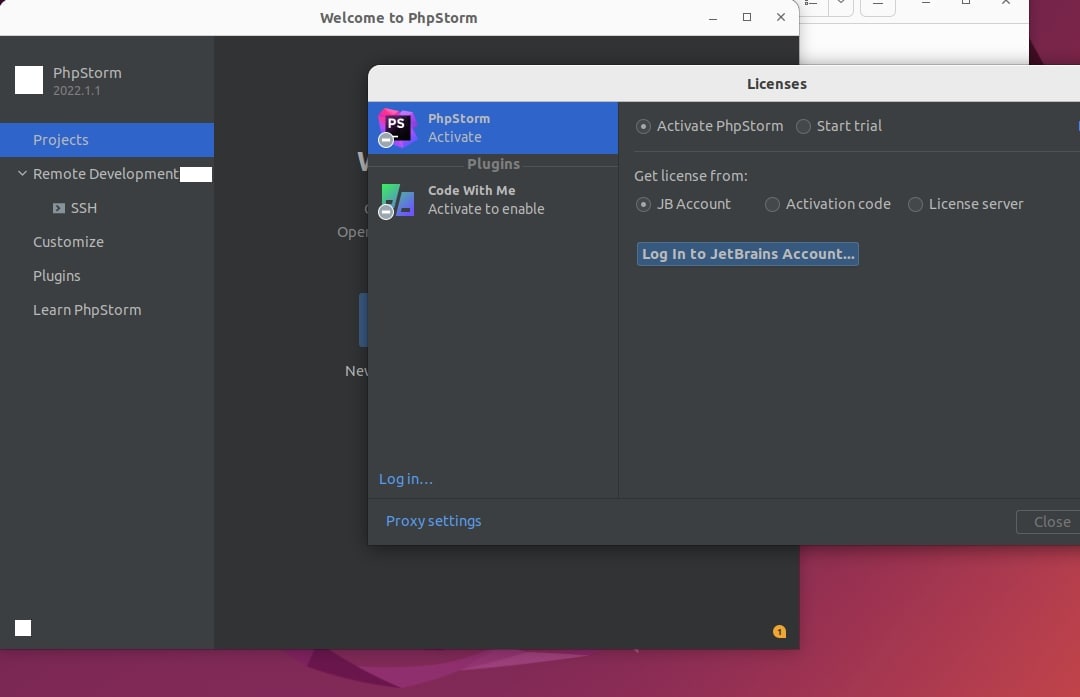Click the Licenses dialog title bar
1080x697 pixels.
pos(724,83)
